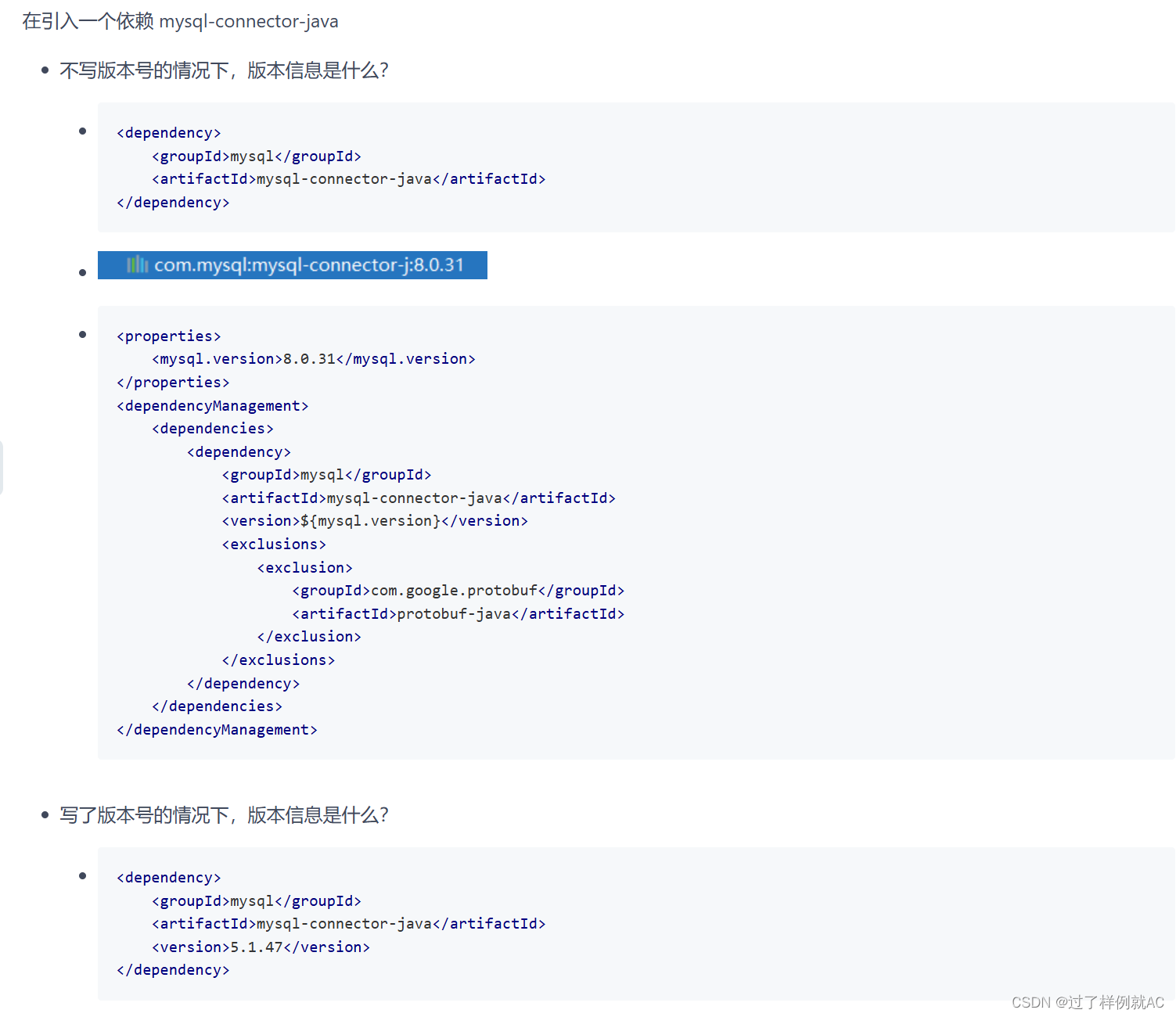Click '<dependencies>' opening tag line
This screenshot has width=1176, height=1017.
[213, 429]
